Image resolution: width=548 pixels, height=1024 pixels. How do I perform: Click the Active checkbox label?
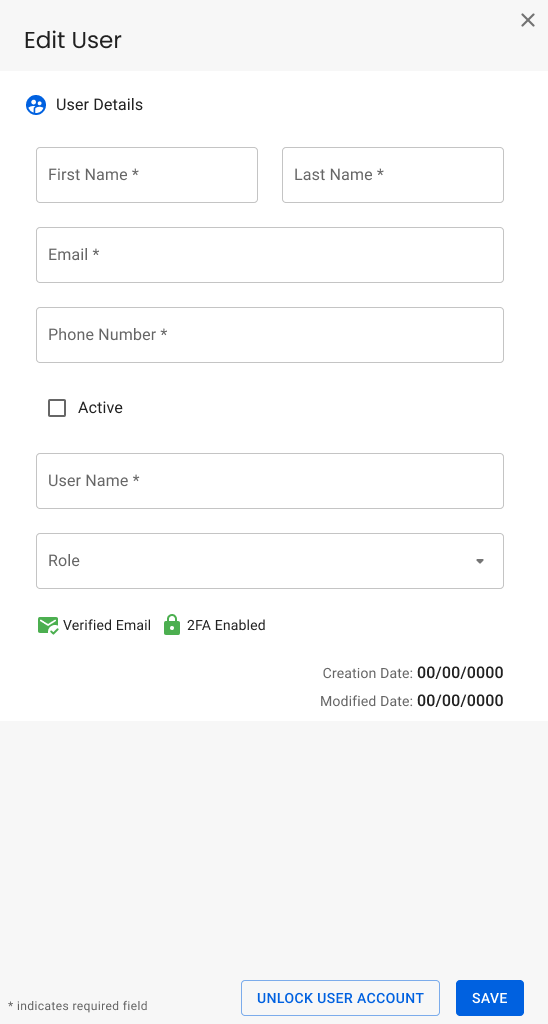101,408
